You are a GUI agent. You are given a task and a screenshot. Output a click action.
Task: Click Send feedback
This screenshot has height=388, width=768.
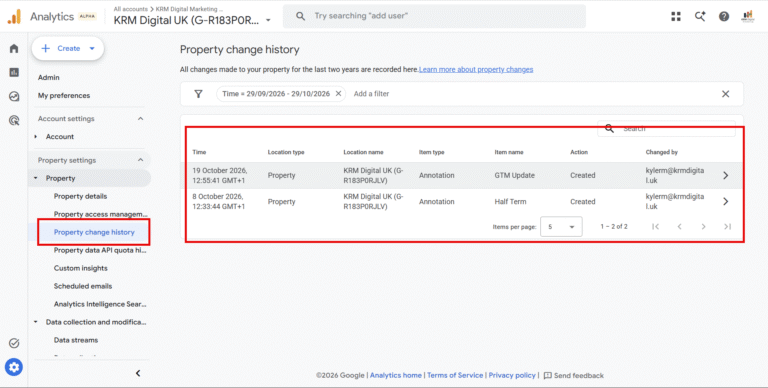point(574,376)
